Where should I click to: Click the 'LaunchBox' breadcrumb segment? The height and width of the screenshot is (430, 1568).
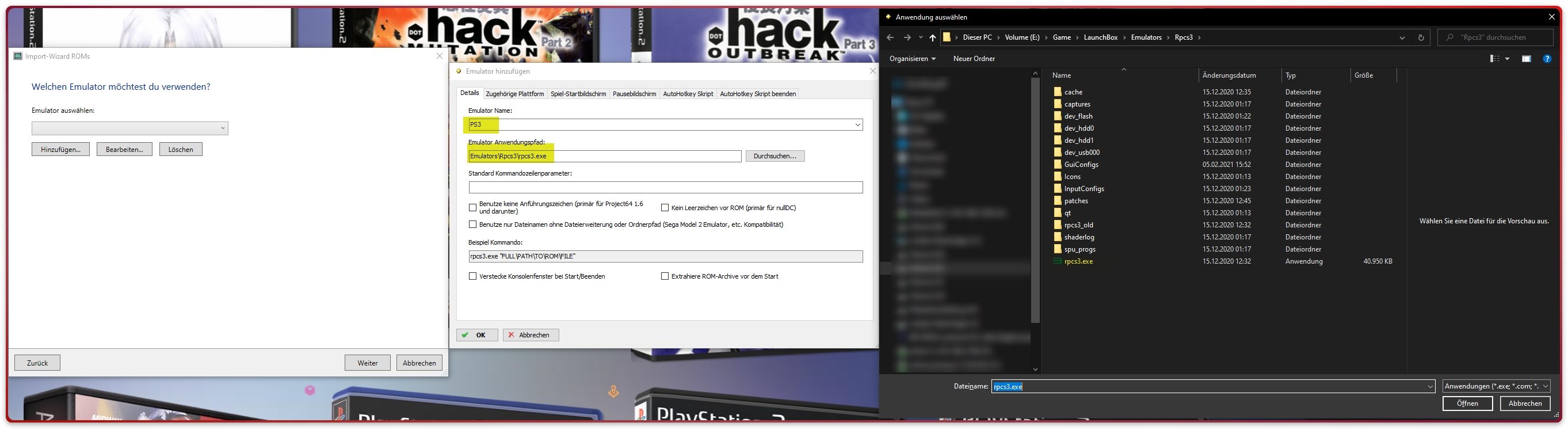(x=1101, y=38)
